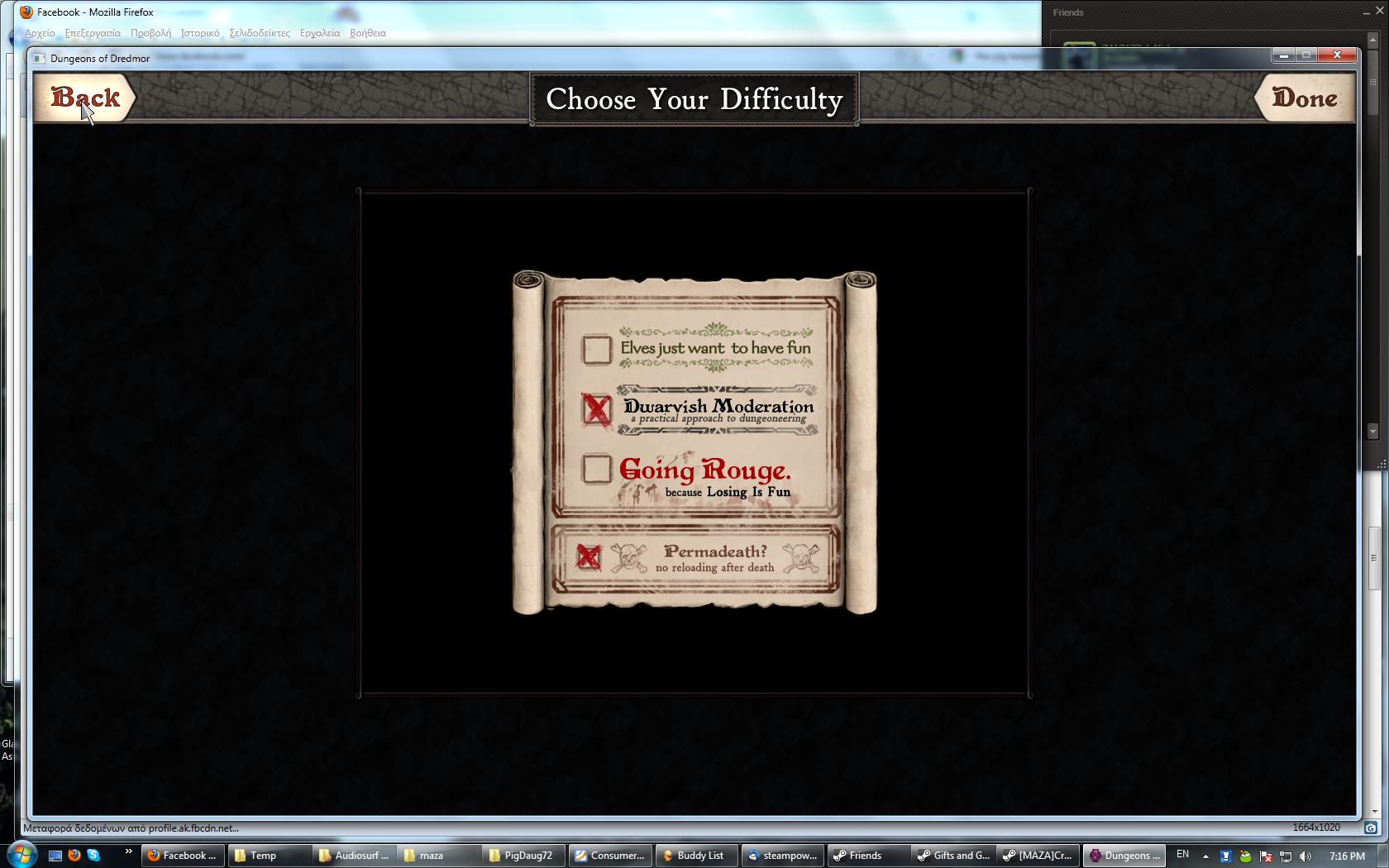Launch Firefox from quick launch bar
The image size is (1389, 868).
[x=74, y=856]
